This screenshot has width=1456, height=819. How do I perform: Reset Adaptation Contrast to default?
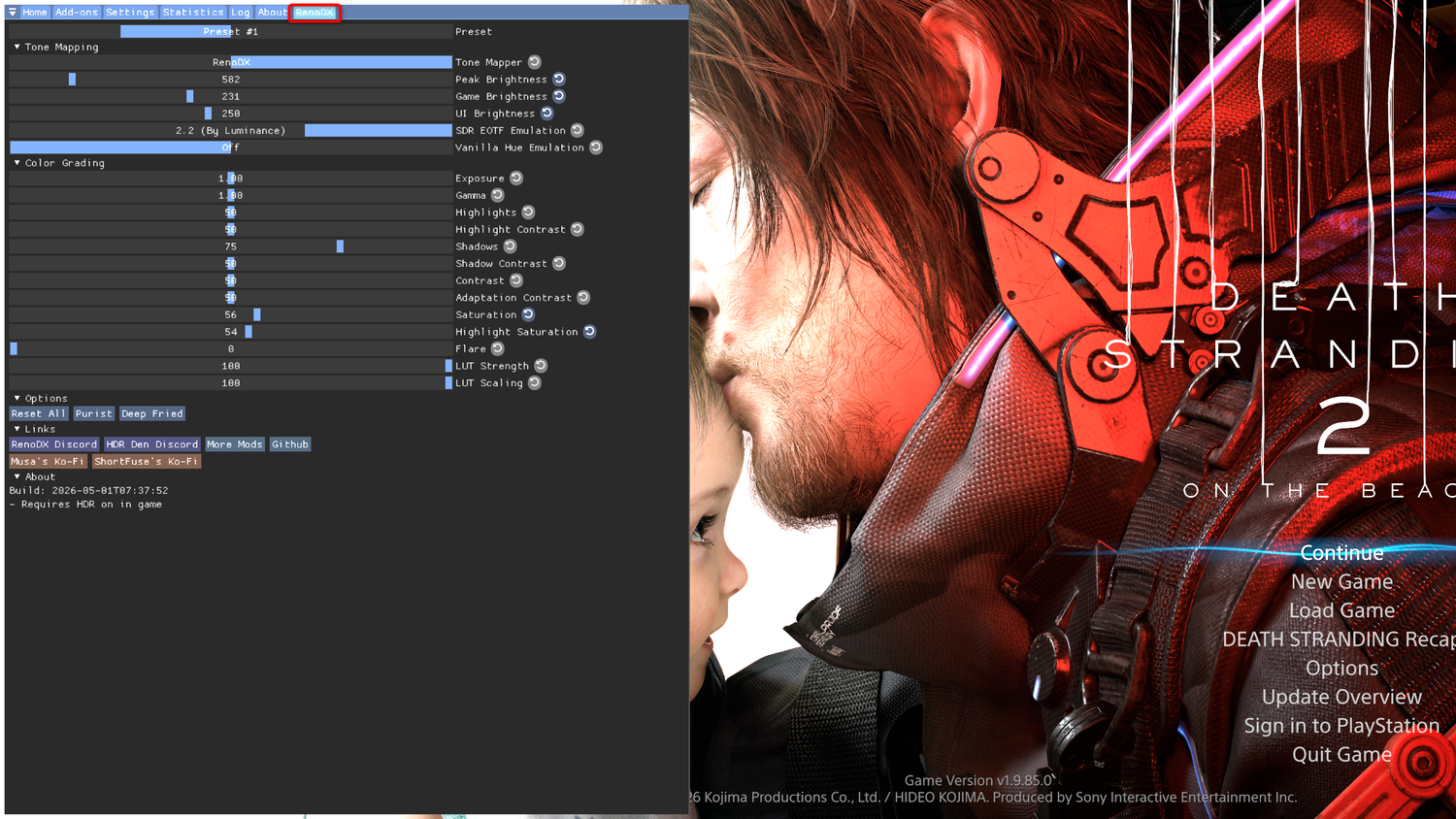tap(583, 298)
